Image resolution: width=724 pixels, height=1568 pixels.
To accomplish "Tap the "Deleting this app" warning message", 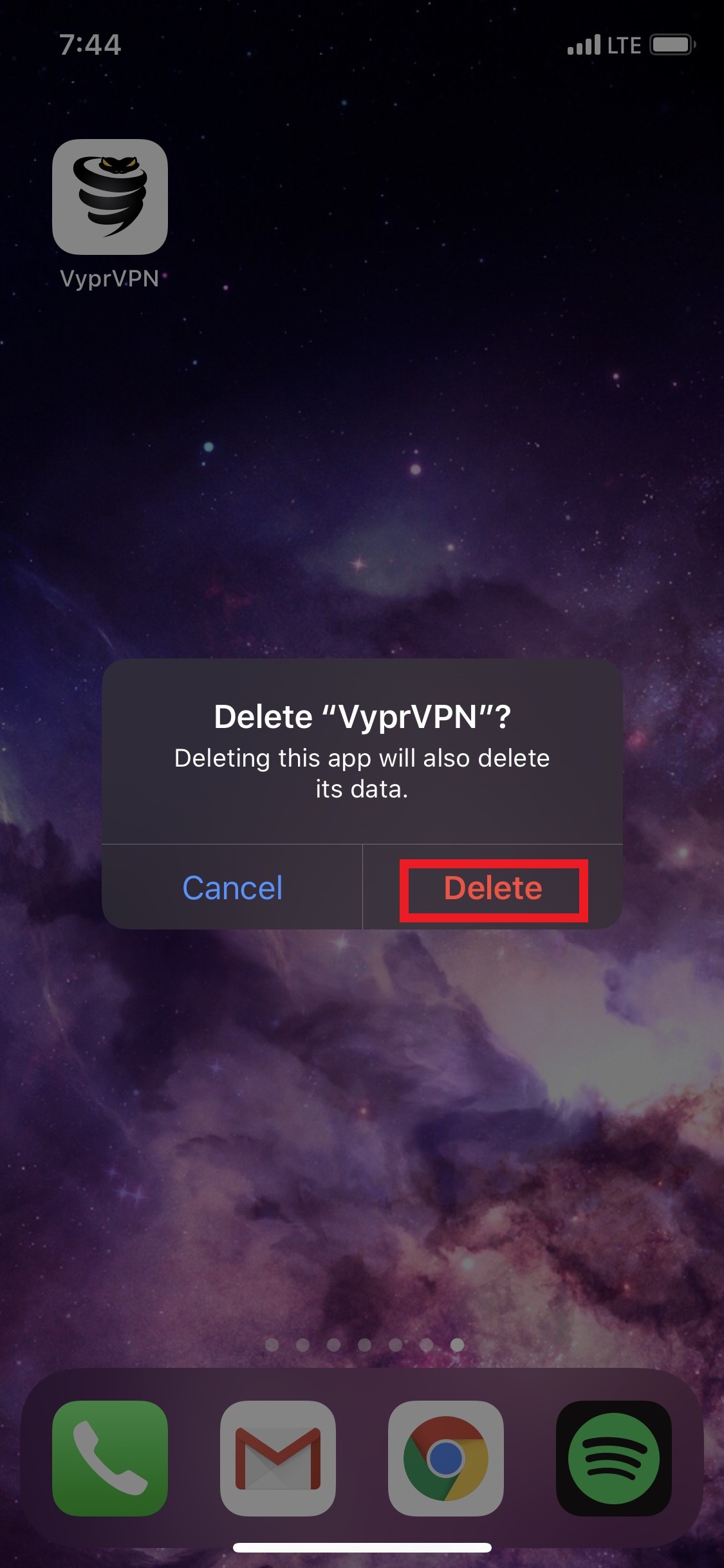I will (x=362, y=773).
